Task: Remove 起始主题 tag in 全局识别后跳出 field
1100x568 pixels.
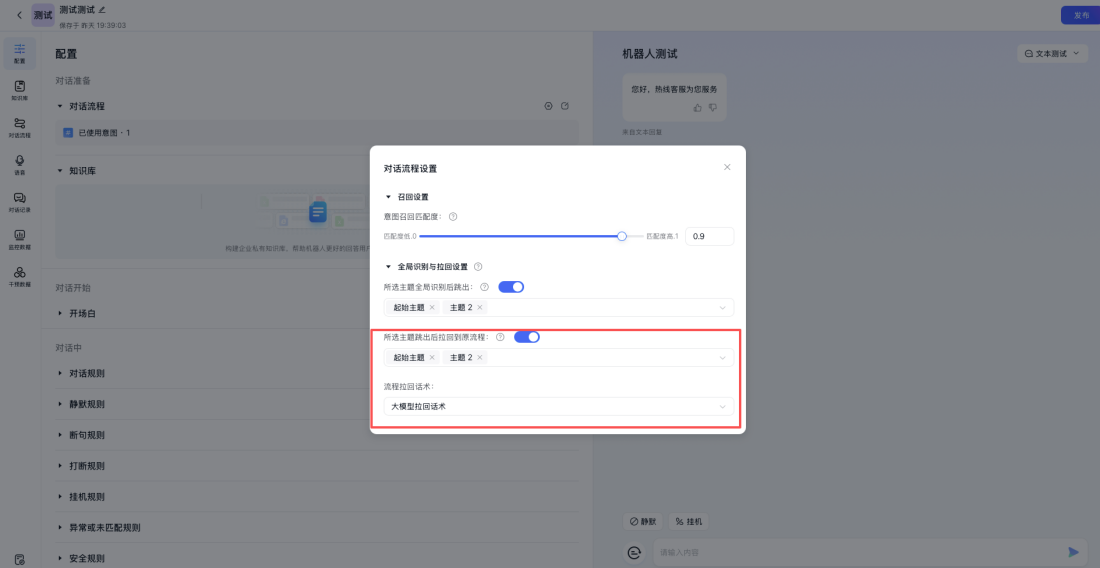Action: pyautogui.click(x=432, y=307)
